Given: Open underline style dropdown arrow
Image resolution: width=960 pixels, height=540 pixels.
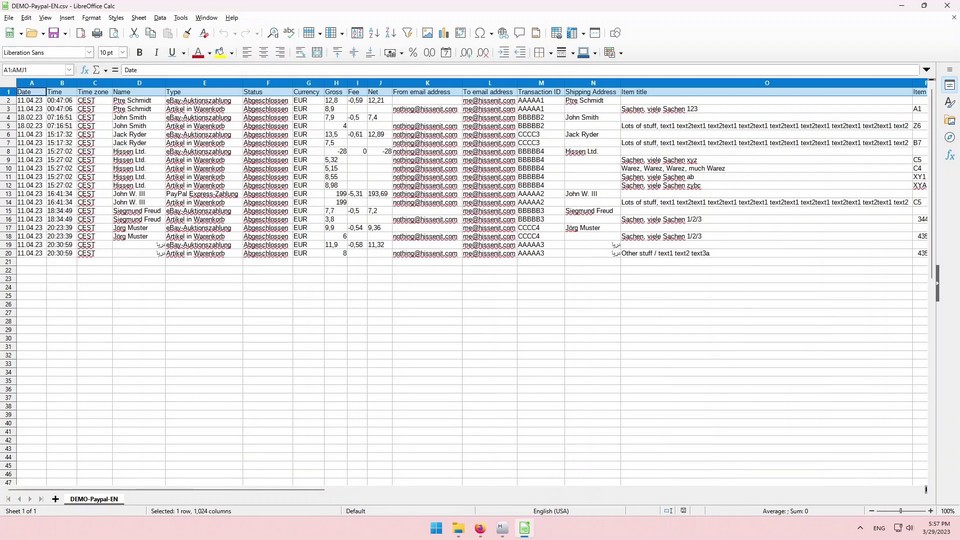Looking at the screenshot, I should [183, 53].
